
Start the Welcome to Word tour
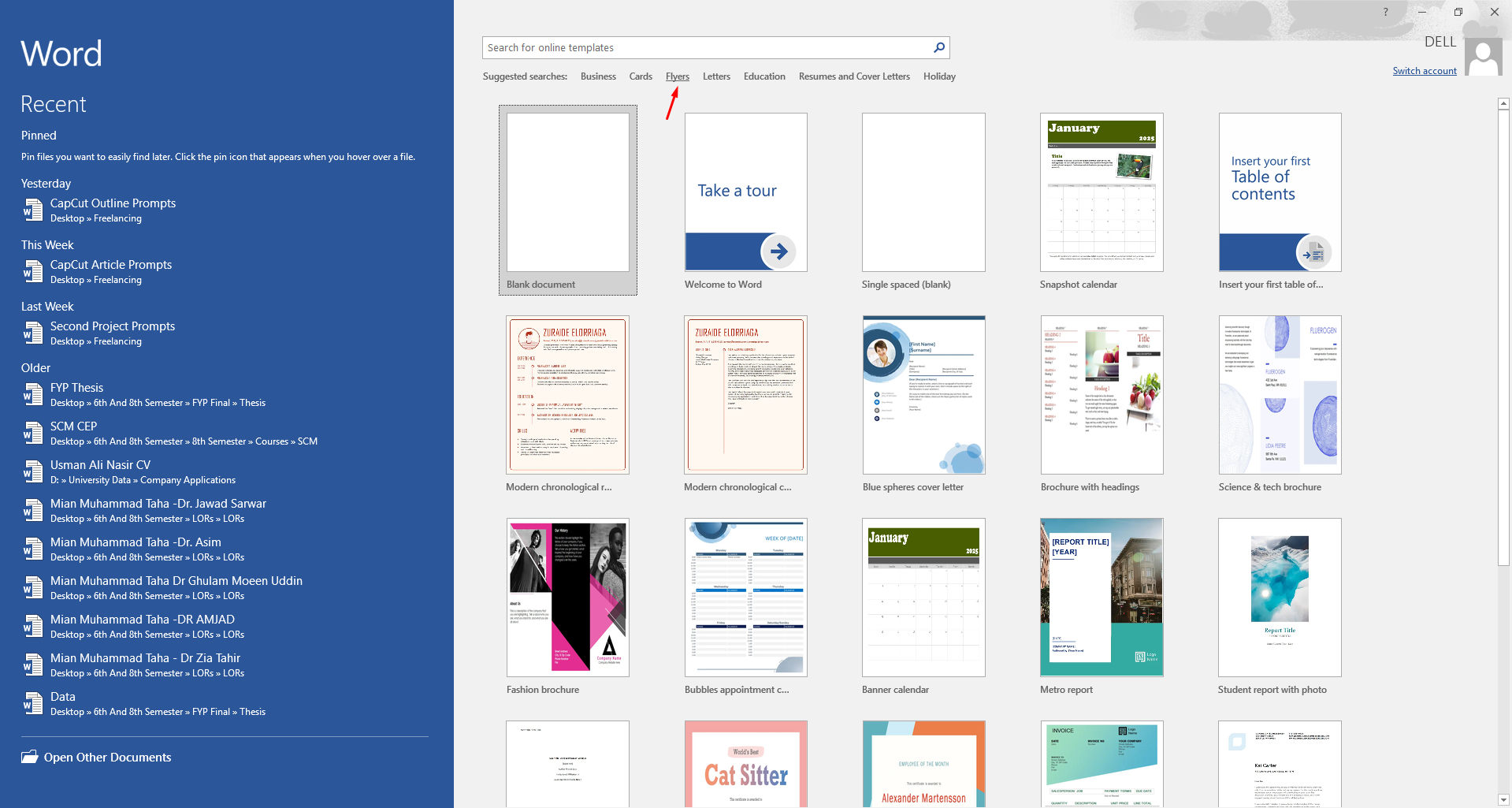[745, 192]
